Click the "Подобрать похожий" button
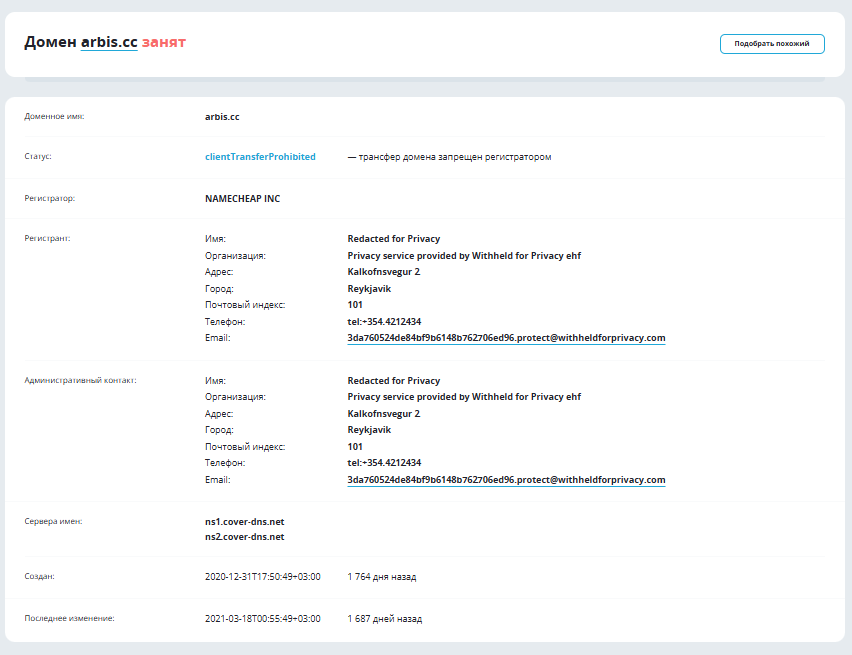 tap(771, 44)
